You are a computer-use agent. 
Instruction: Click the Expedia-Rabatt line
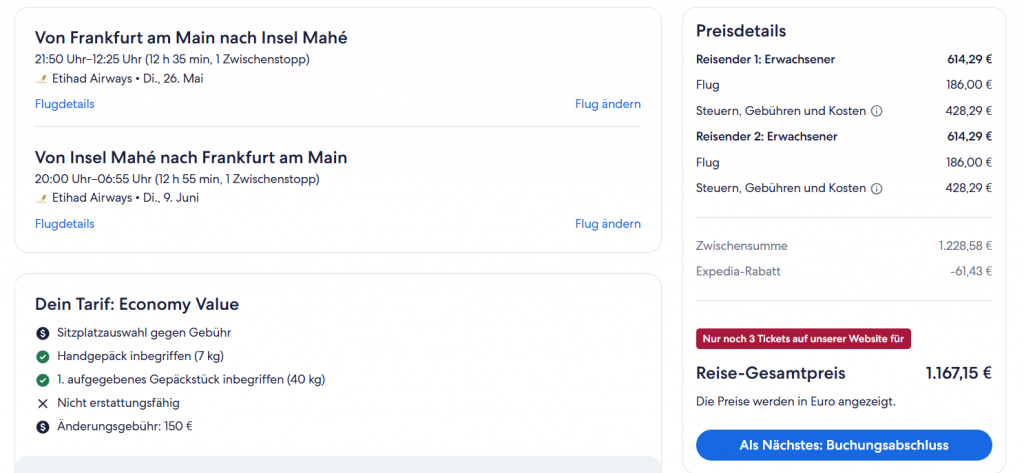[738, 271]
